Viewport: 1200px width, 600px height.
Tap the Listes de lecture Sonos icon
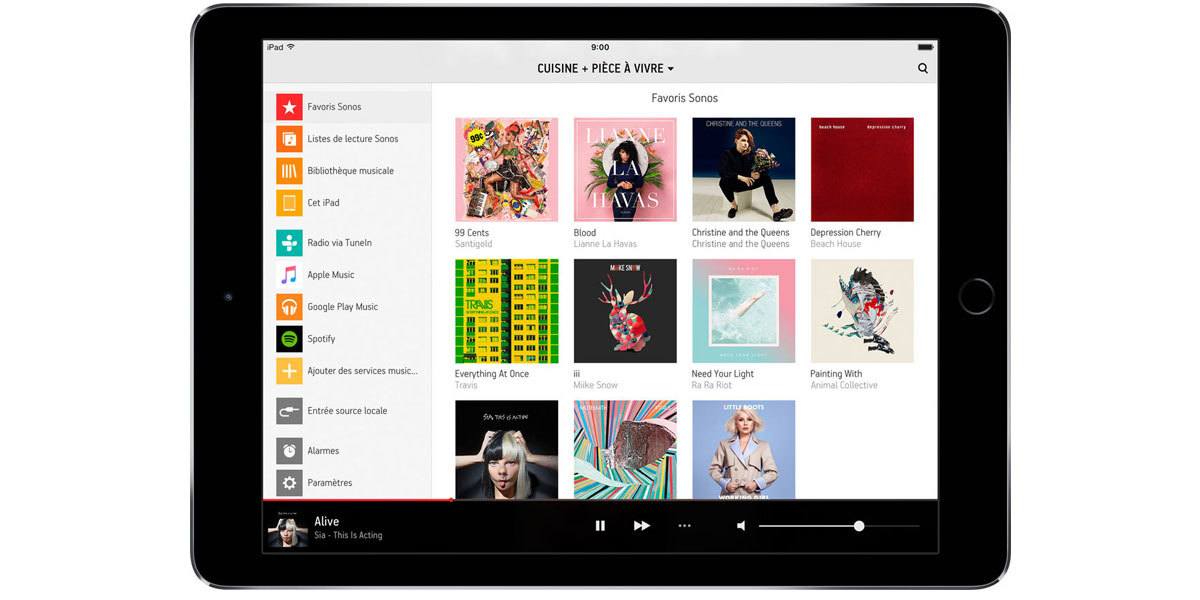289,139
